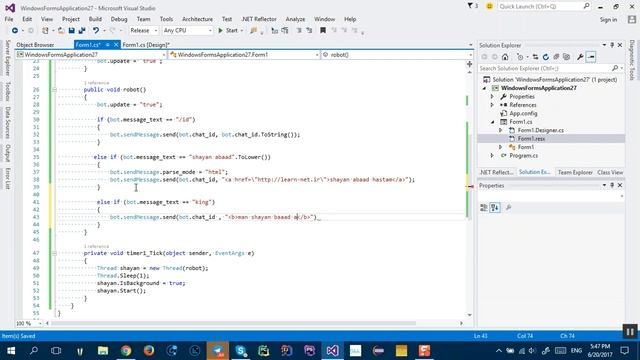Click the New Project toolbar icon
The image size is (640, 360).
click(45, 31)
